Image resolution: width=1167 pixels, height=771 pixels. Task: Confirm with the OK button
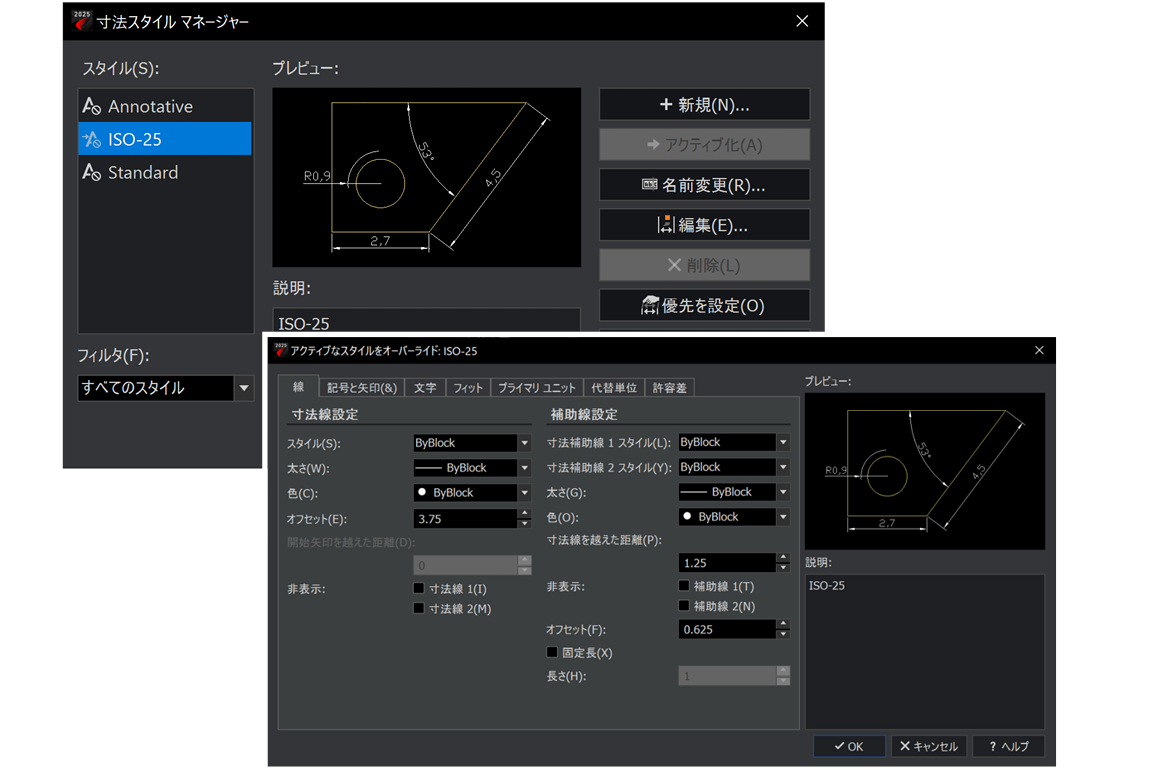click(848, 746)
